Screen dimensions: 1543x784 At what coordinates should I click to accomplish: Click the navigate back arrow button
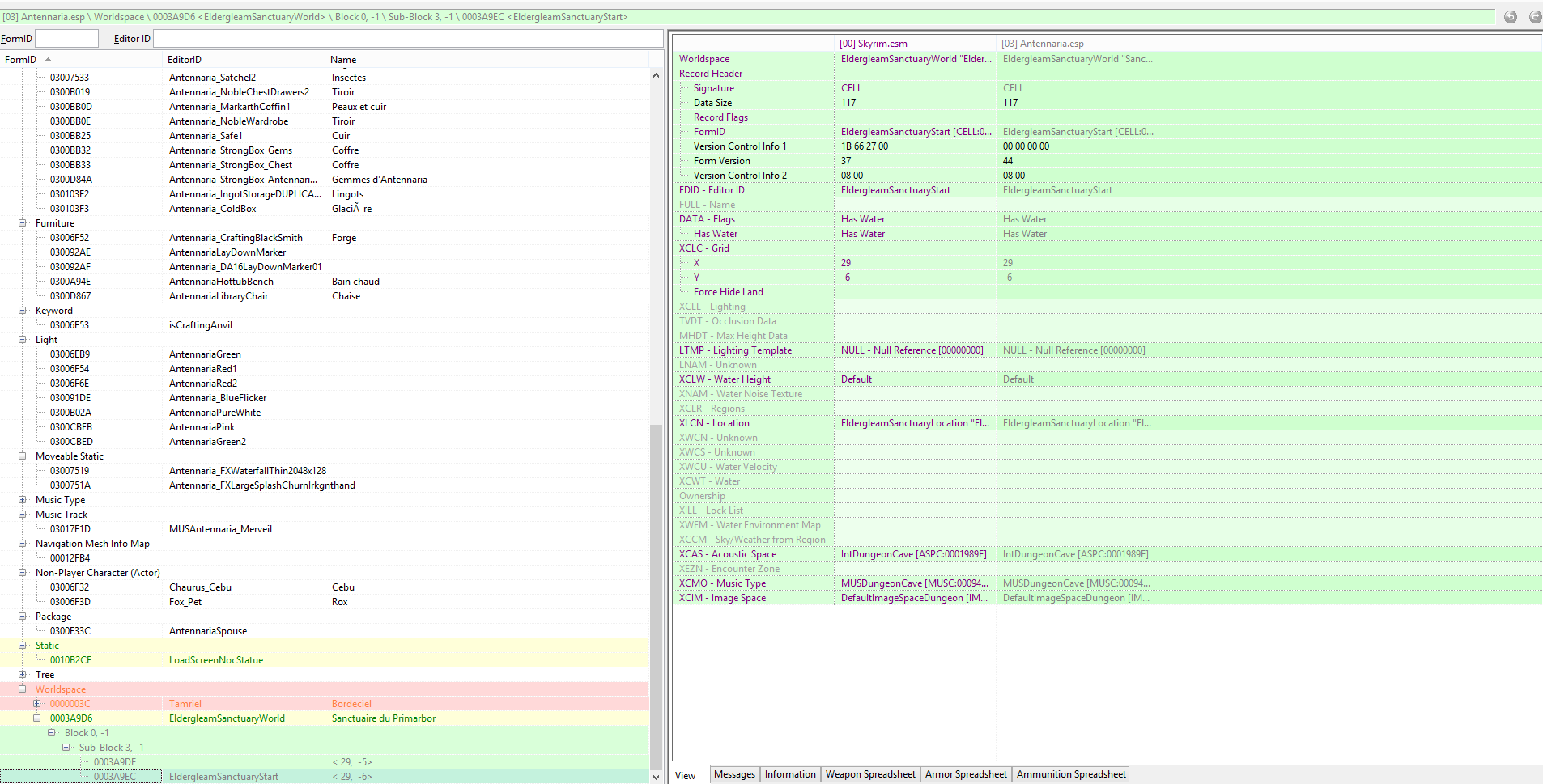pos(1510,17)
